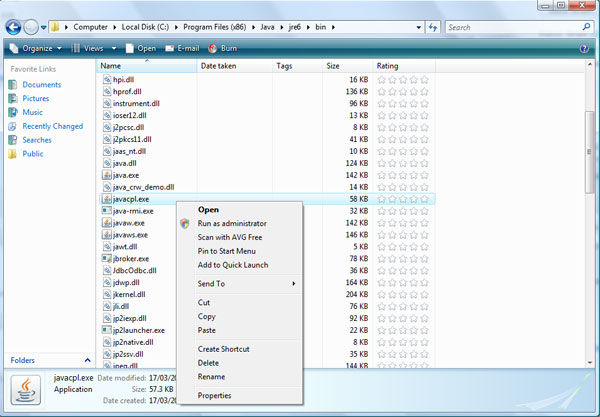Open Pictures in Favorite Links
Screen dimensions: 600x417
coord(36,98)
